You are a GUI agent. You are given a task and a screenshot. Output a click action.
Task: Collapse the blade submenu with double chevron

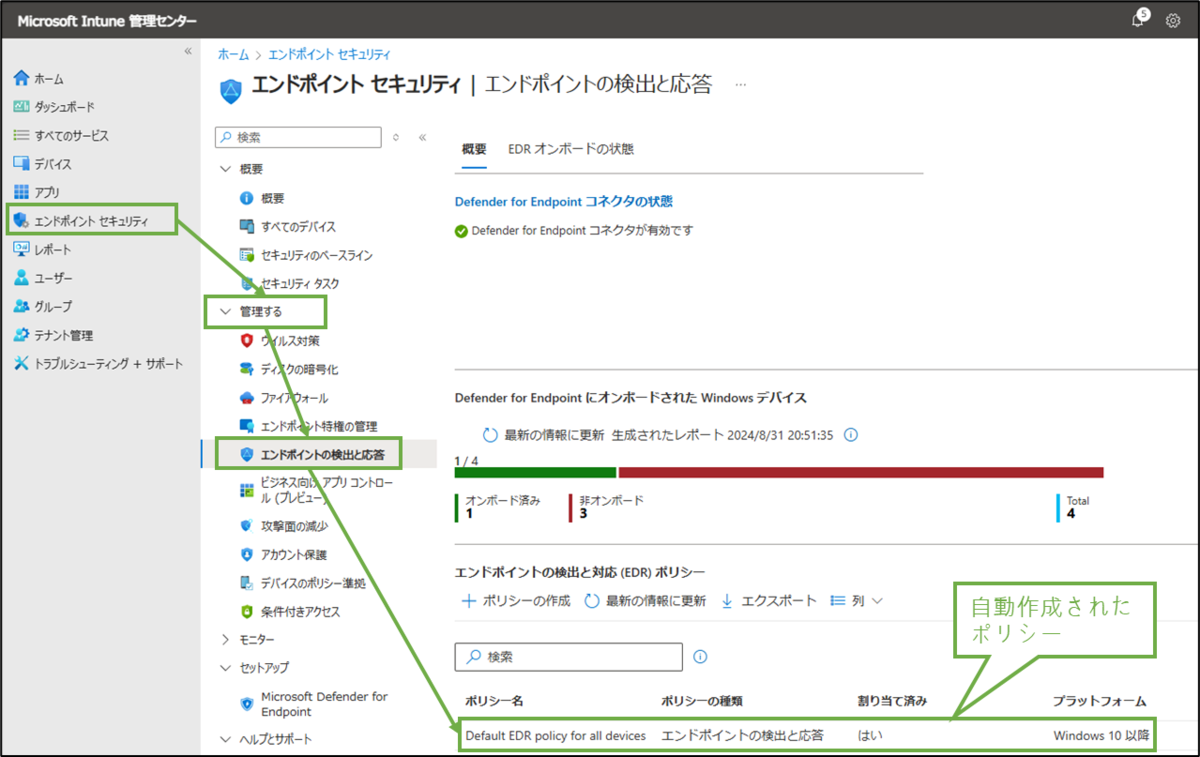pos(422,137)
